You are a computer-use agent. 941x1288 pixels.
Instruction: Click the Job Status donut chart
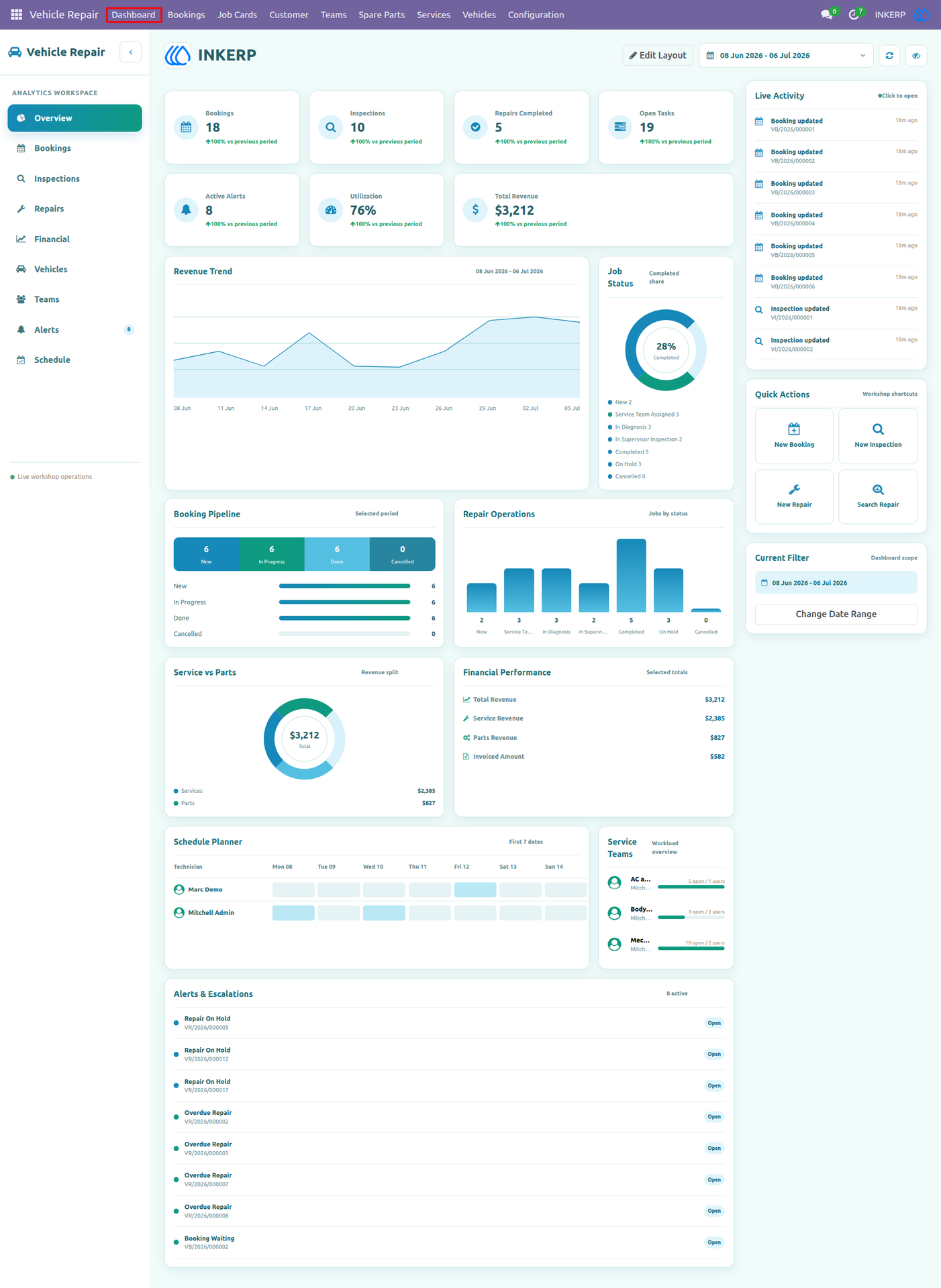pyautogui.click(x=666, y=350)
